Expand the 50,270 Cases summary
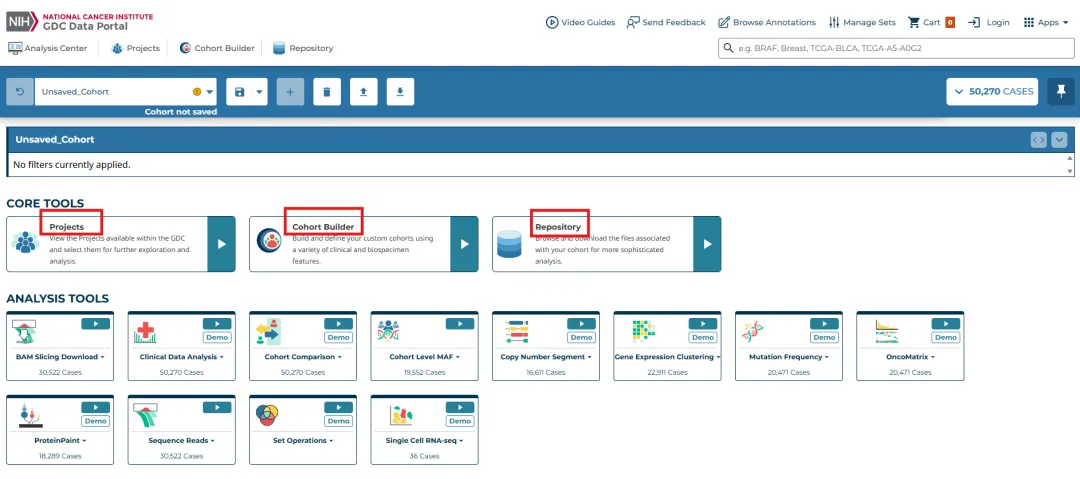This screenshot has height=479, width=1080. pos(993,92)
